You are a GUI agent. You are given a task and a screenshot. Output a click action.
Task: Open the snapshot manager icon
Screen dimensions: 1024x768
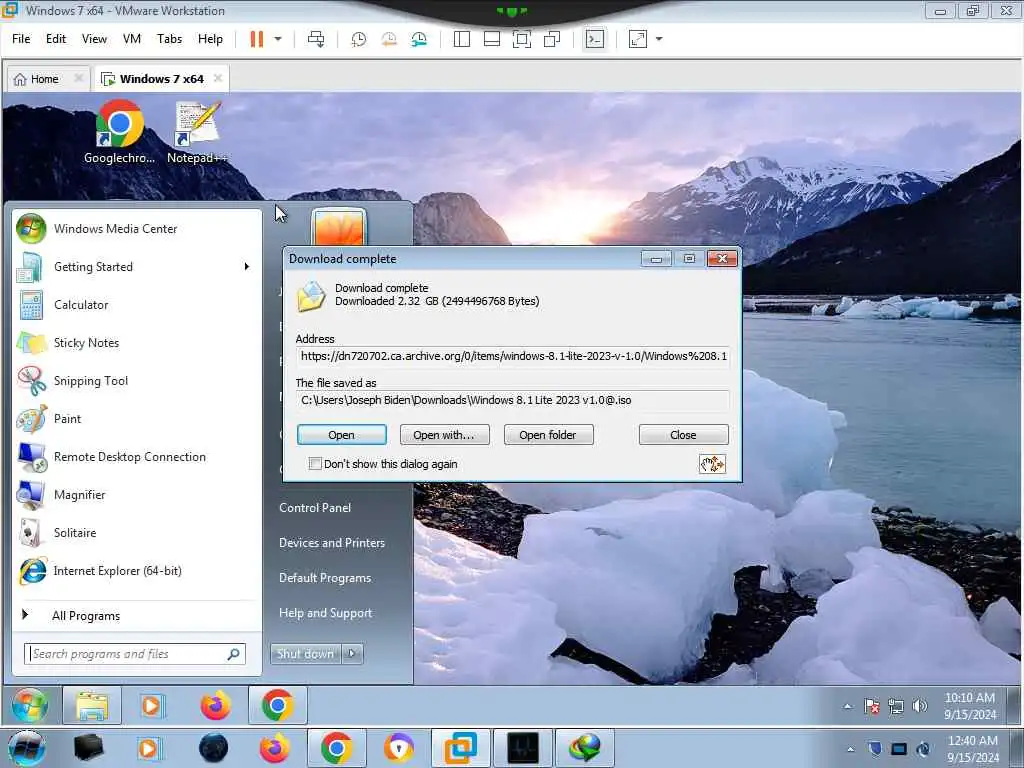click(x=419, y=39)
